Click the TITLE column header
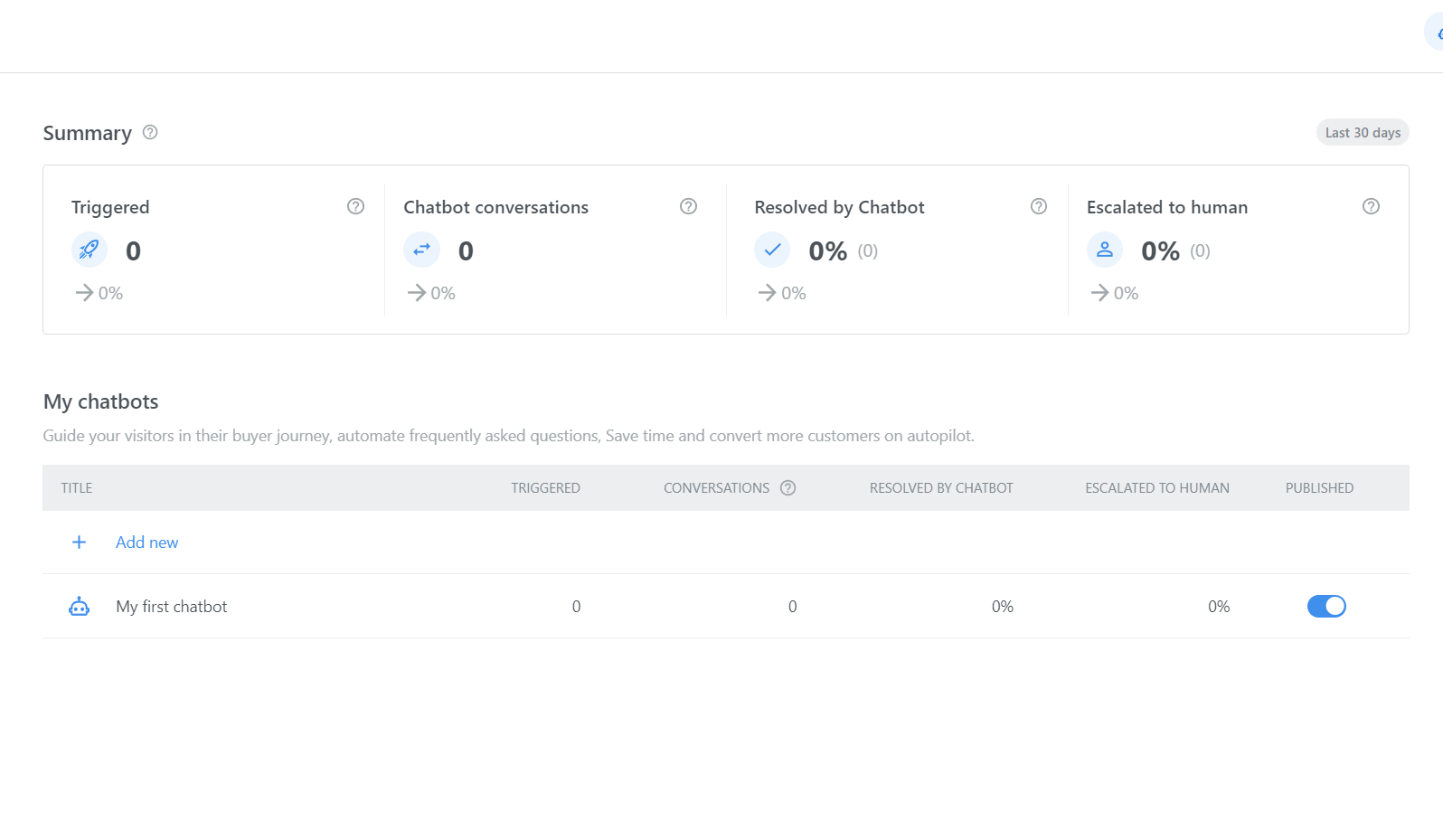Image resolution: width=1443 pixels, height=840 pixels. point(77,488)
